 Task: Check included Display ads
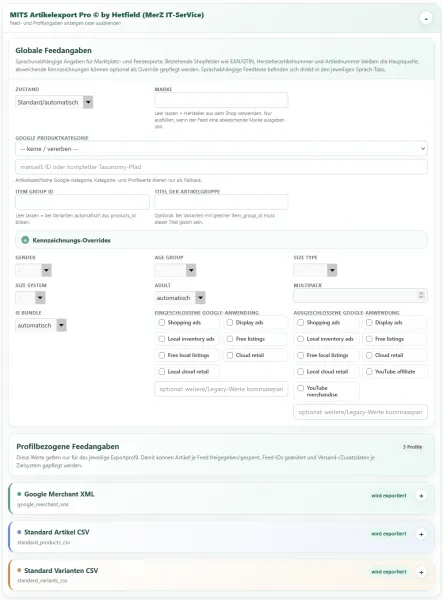[230, 323]
